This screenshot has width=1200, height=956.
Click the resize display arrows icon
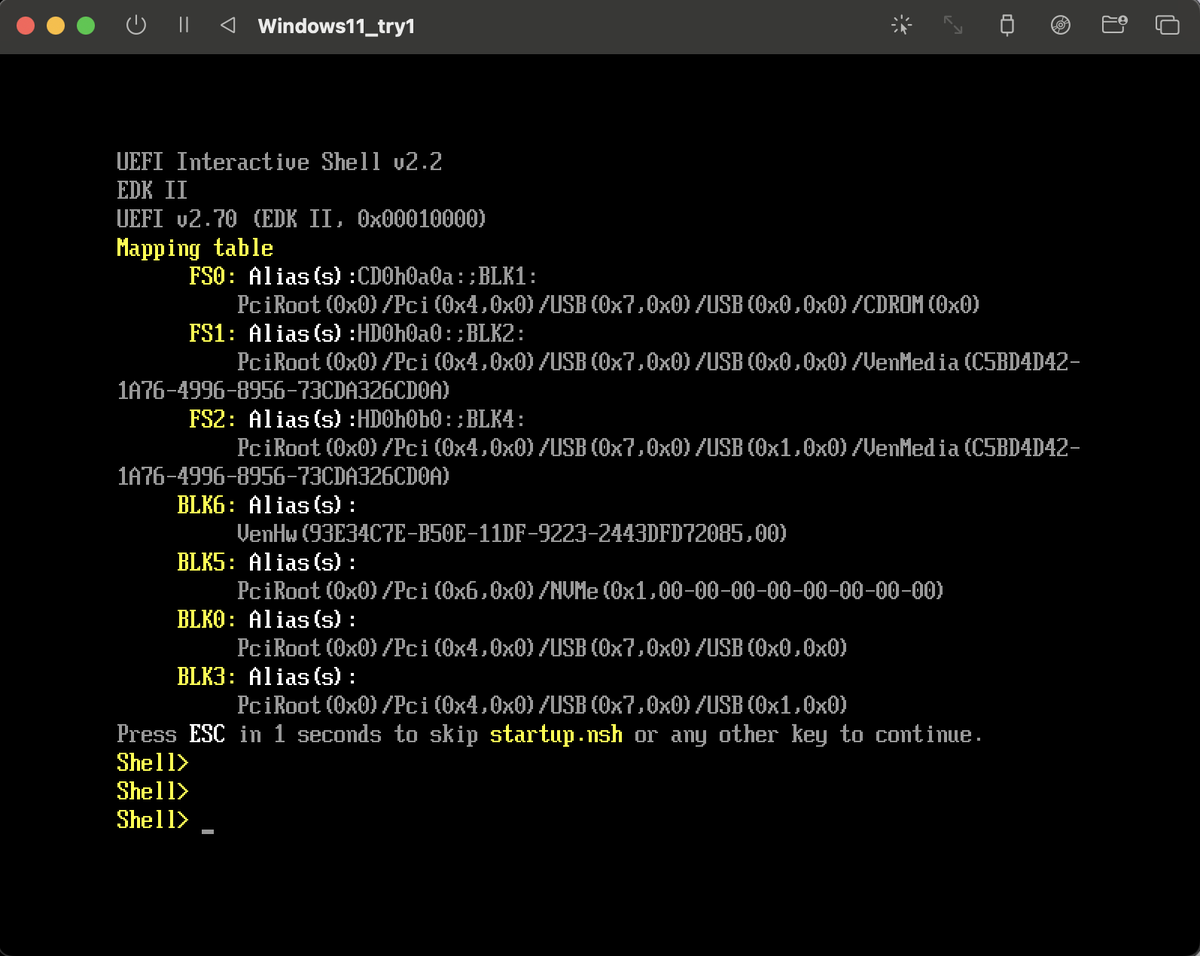pyautogui.click(x=954, y=25)
